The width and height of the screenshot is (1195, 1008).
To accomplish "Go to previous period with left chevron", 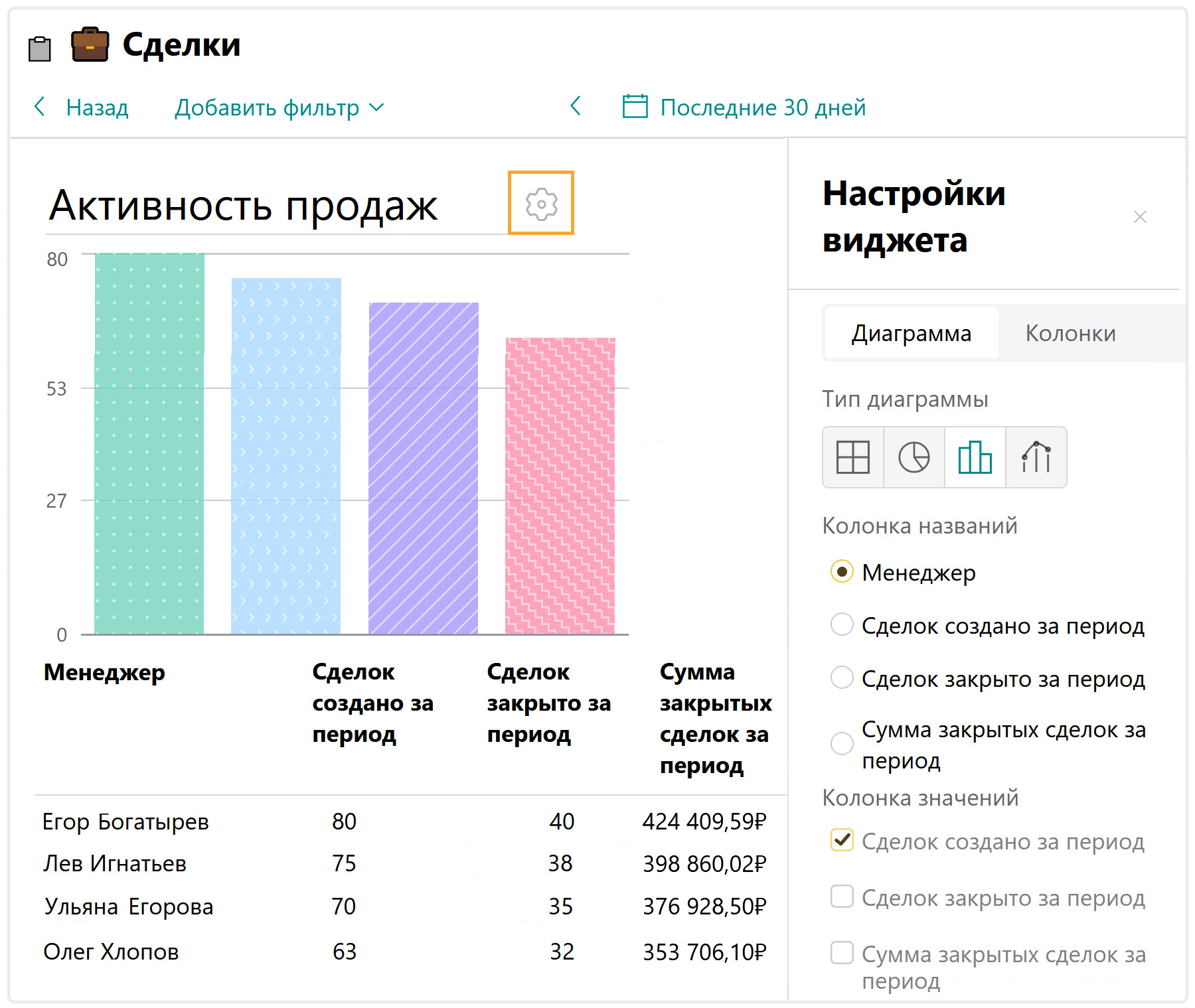I will (x=576, y=106).
